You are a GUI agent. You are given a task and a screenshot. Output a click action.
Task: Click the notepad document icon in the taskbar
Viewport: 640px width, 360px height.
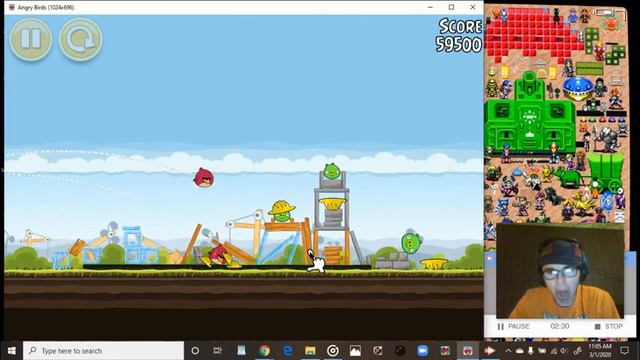(242, 351)
